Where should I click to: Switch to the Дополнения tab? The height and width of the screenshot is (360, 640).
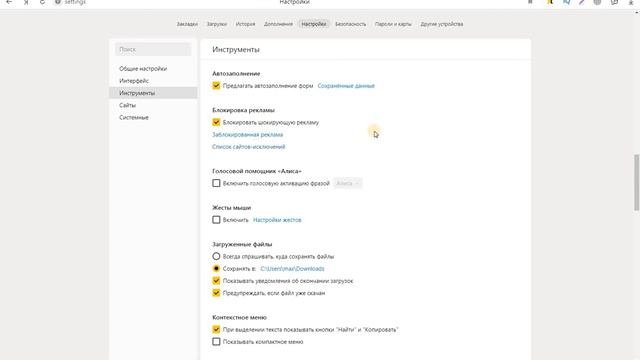278,24
